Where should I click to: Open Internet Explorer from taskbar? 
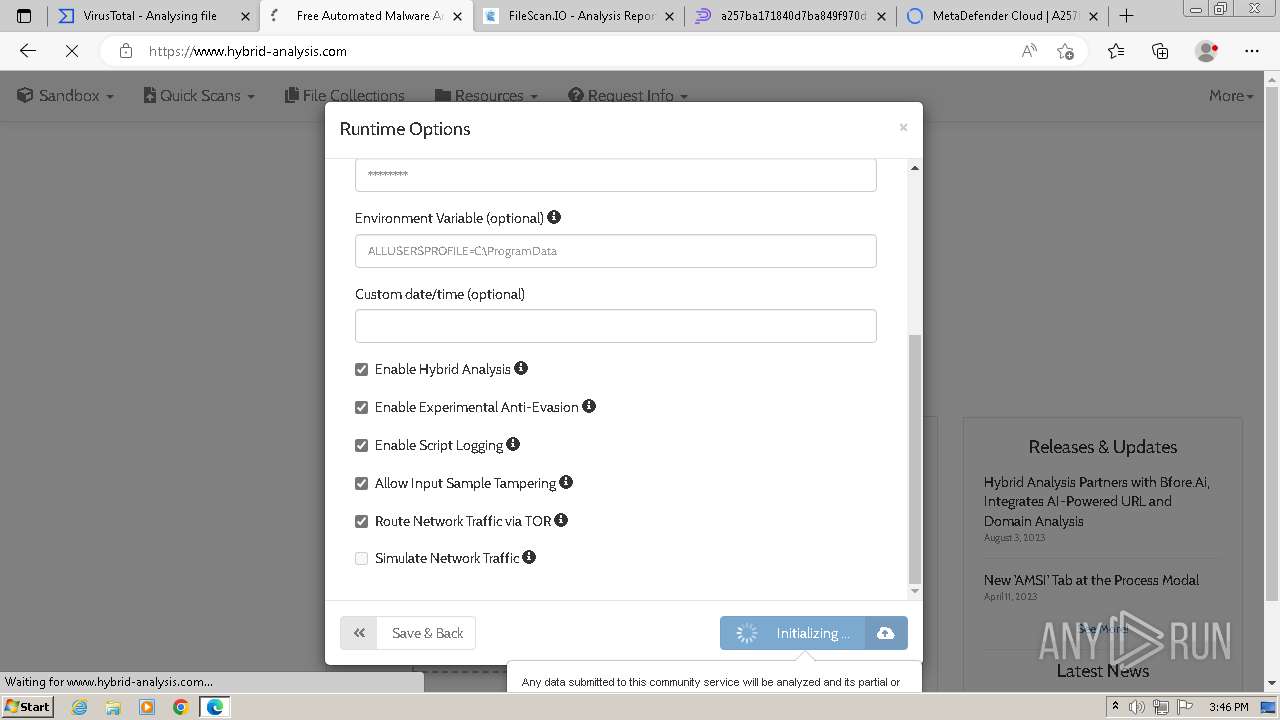click(x=79, y=707)
